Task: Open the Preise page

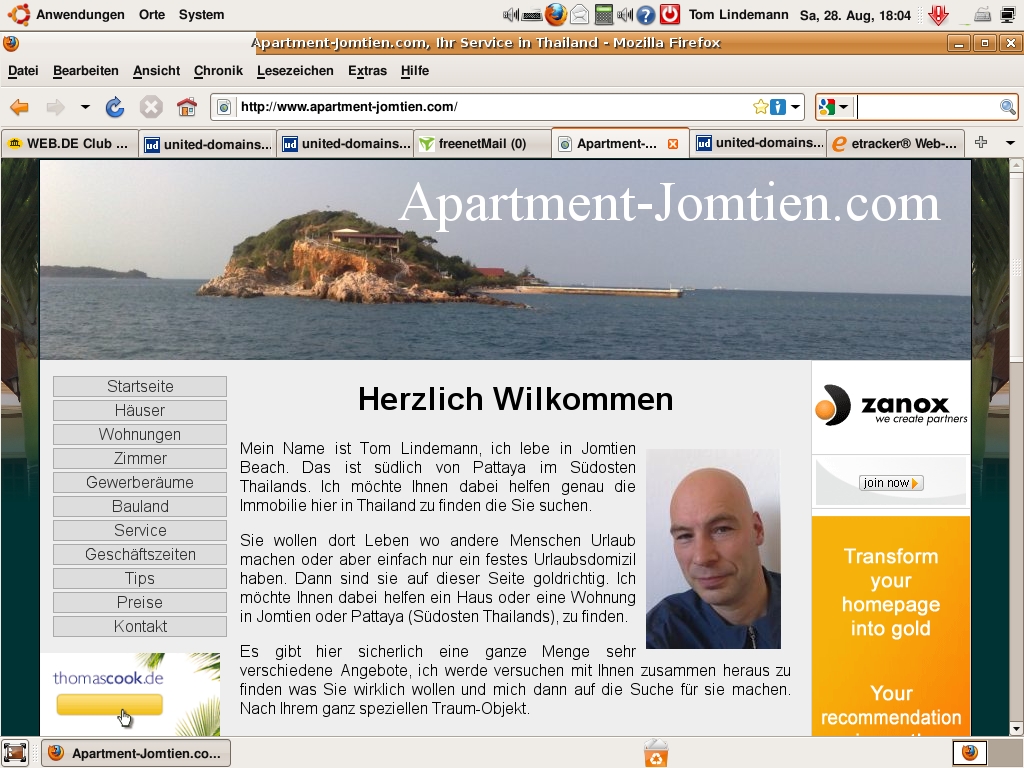Action: [x=140, y=602]
